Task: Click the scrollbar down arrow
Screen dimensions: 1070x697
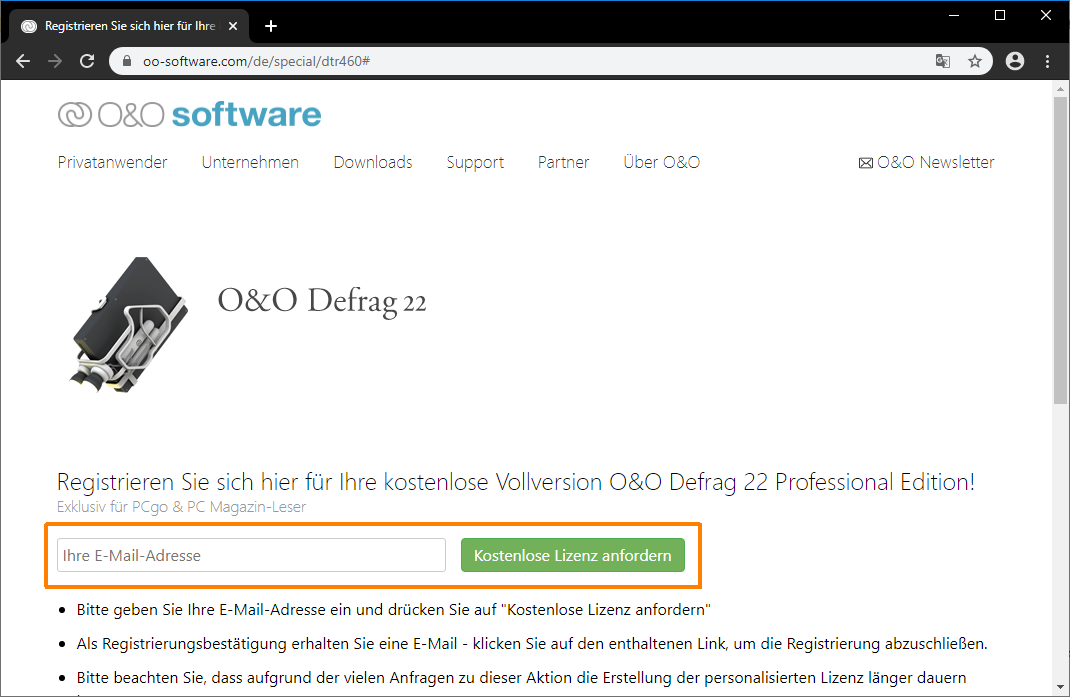Action: pyautogui.click(x=1060, y=687)
